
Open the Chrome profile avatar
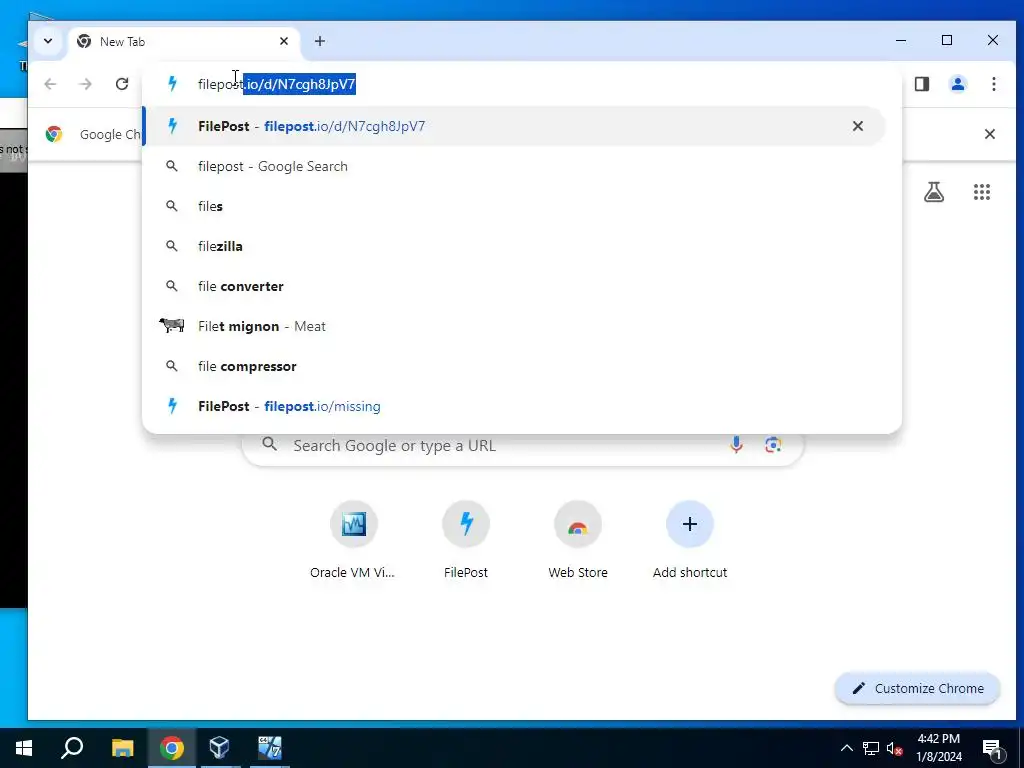[957, 84]
